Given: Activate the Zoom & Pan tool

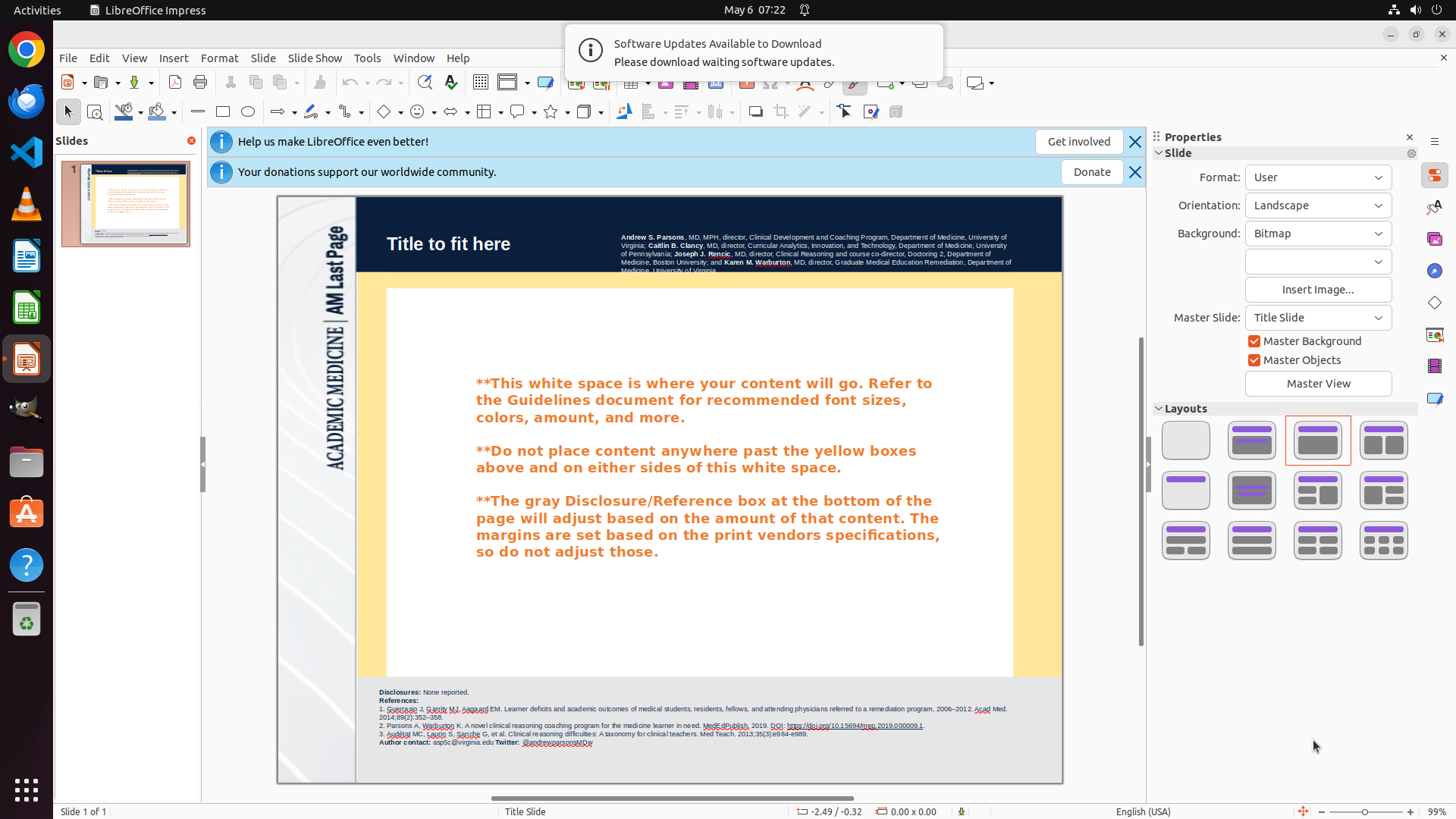Looking at the screenshot, I should click(x=95, y=111).
